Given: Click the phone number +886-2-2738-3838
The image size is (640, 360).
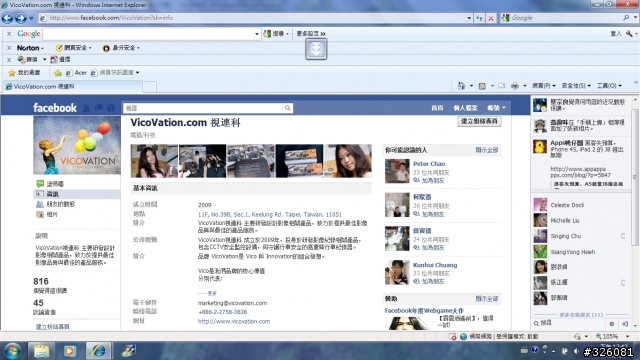Looking at the screenshot, I should click(222, 312).
